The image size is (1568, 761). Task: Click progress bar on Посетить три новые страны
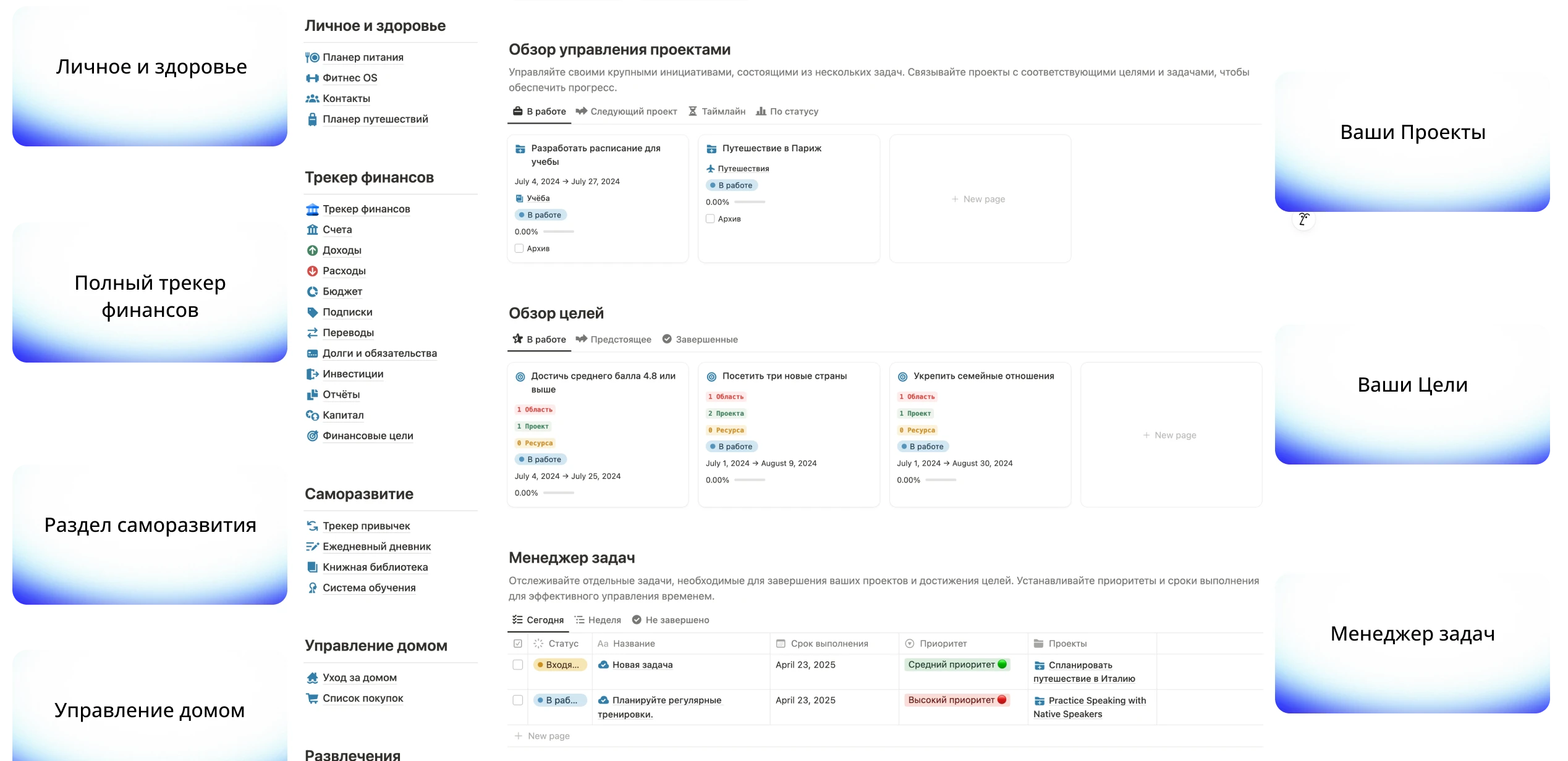coord(750,480)
